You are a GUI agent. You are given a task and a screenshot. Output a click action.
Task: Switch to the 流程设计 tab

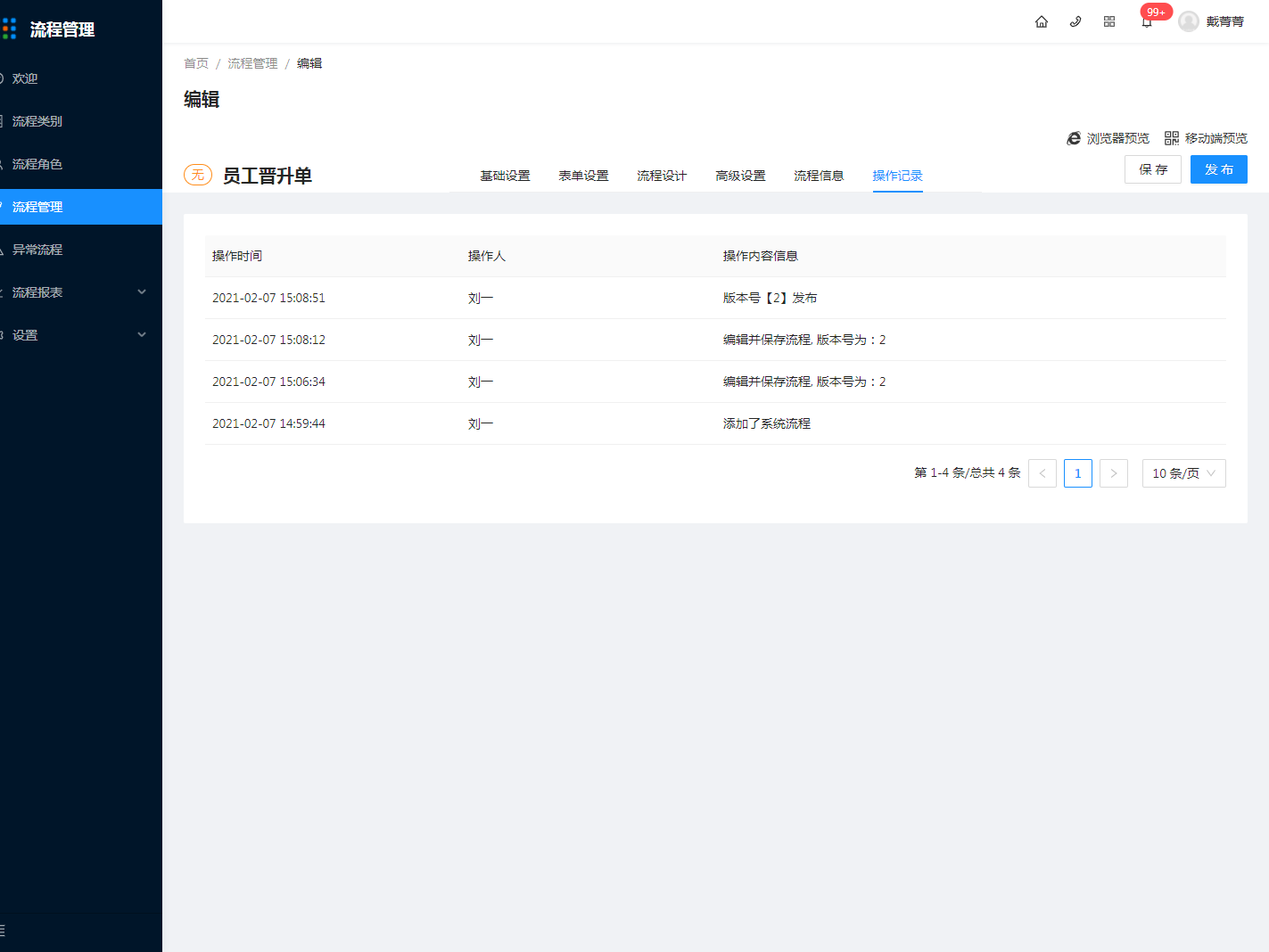(662, 176)
